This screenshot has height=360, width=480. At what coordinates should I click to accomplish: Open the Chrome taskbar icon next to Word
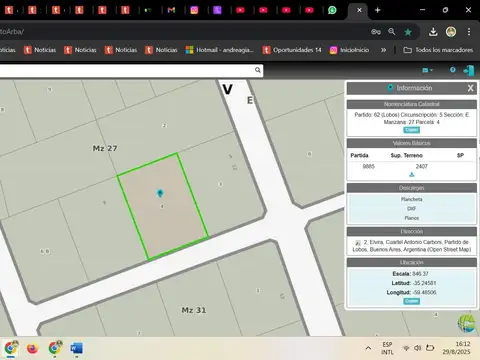point(55,348)
